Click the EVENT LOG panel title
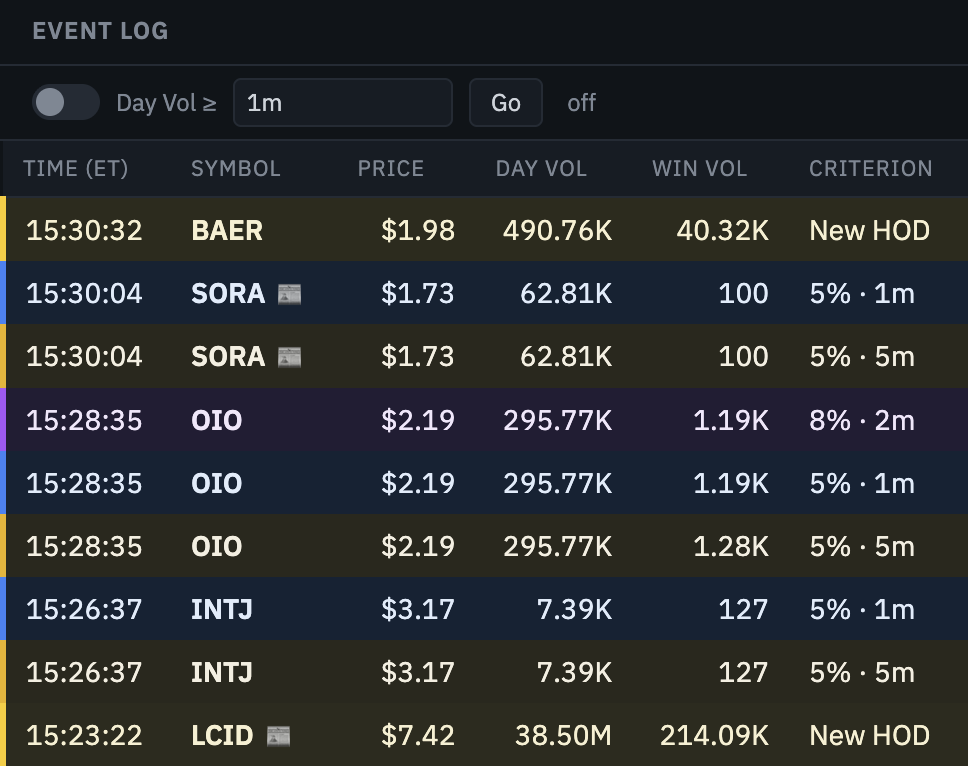Image resolution: width=968 pixels, height=766 pixels. click(100, 31)
